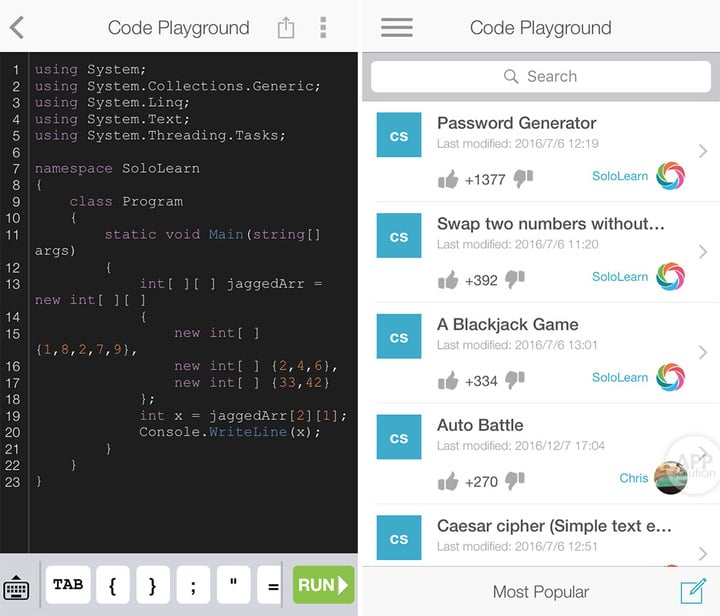Tap the share icon in code editor header
Viewport: 720px width, 616px height.
[x=286, y=28]
